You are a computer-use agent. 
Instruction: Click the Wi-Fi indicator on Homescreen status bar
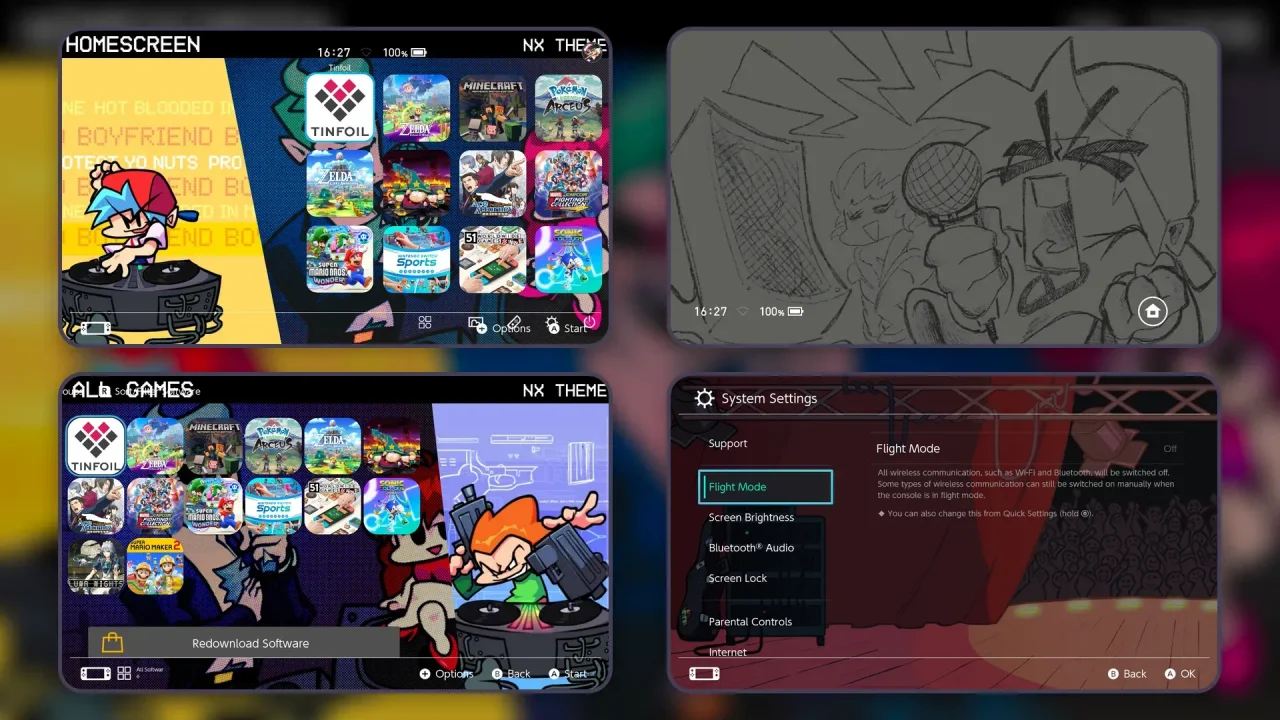pyautogui.click(x=366, y=52)
